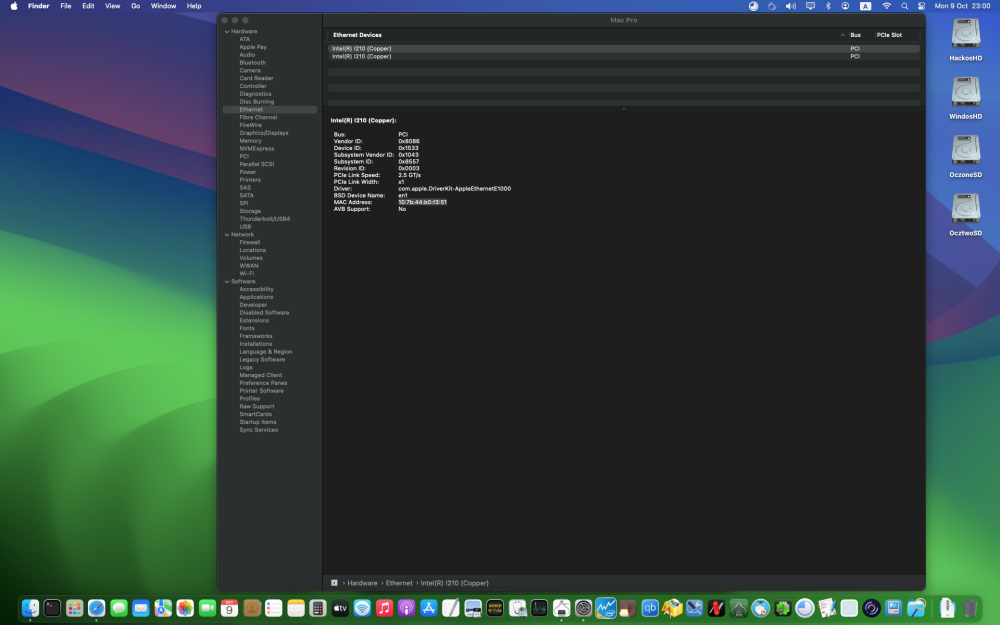Launch Music app from the Dock
Viewport: 1000px width, 625px height.
[384, 608]
